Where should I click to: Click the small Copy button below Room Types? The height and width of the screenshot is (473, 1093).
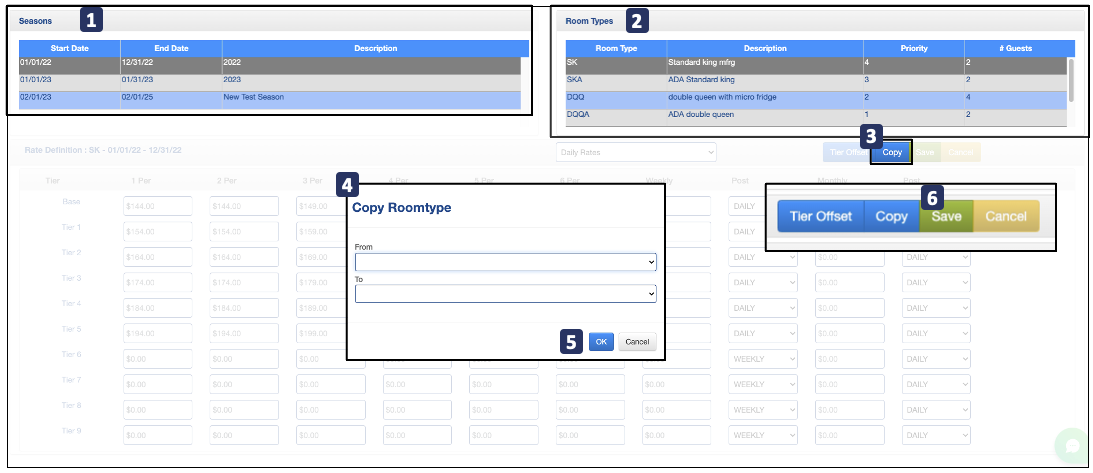[x=892, y=152]
